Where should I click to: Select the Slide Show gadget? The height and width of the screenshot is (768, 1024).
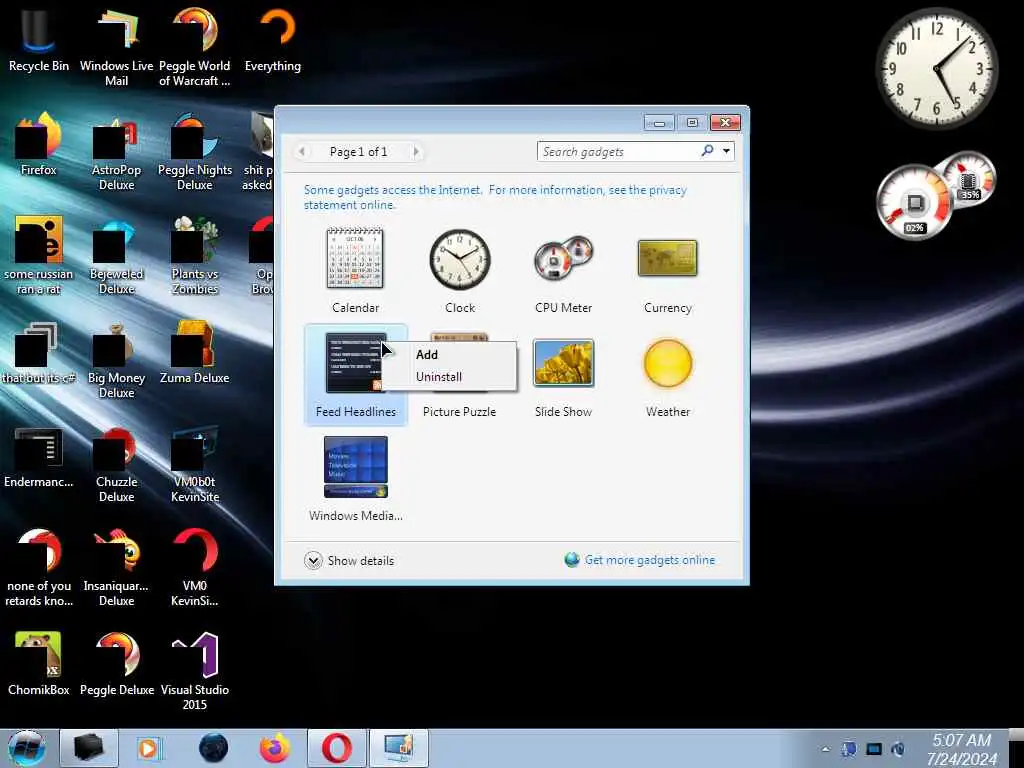(x=564, y=375)
